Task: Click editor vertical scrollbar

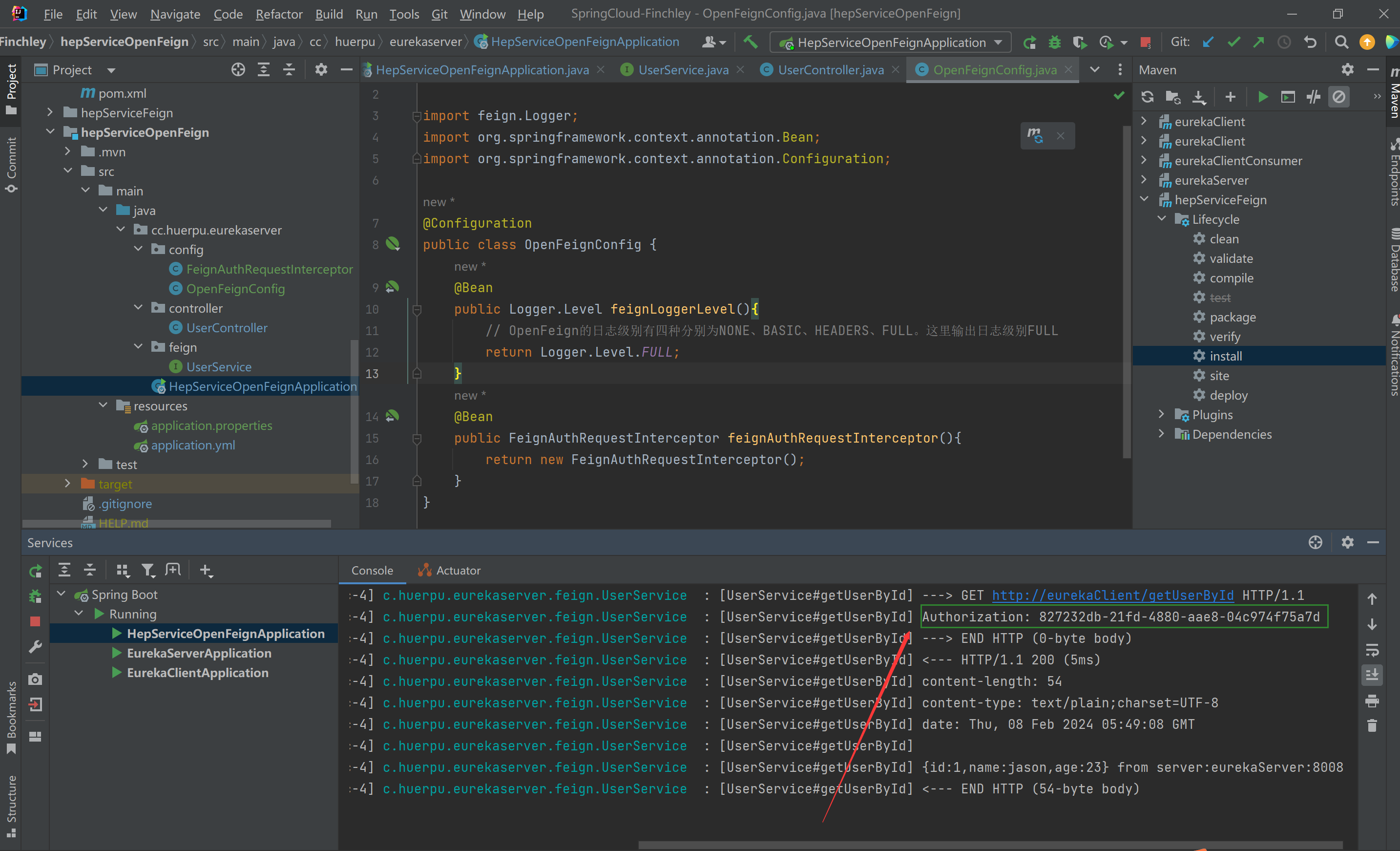Action: [1126, 292]
